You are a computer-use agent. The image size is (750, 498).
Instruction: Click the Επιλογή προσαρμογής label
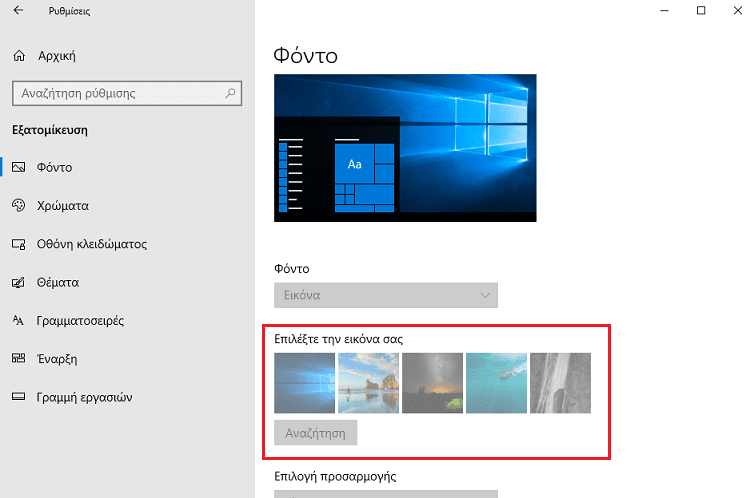click(335, 476)
